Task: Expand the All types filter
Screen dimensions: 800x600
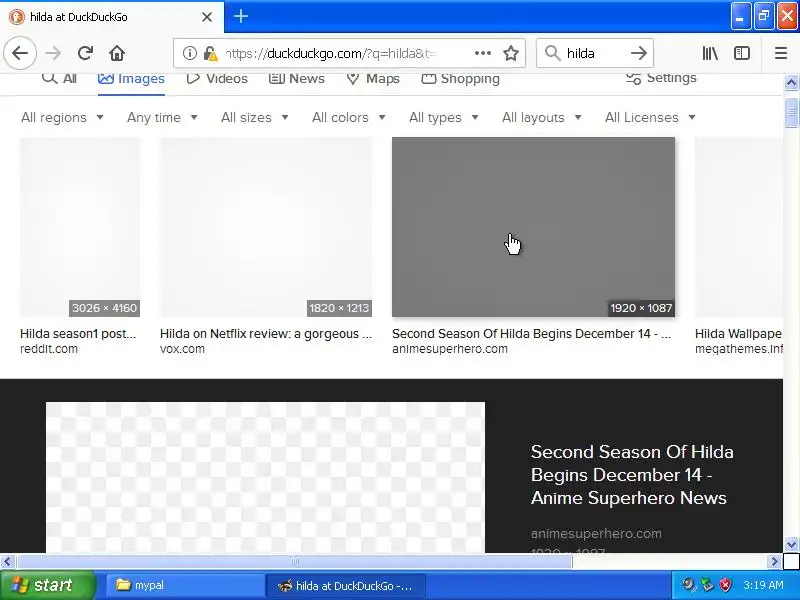Action: click(x=444, y=117)
